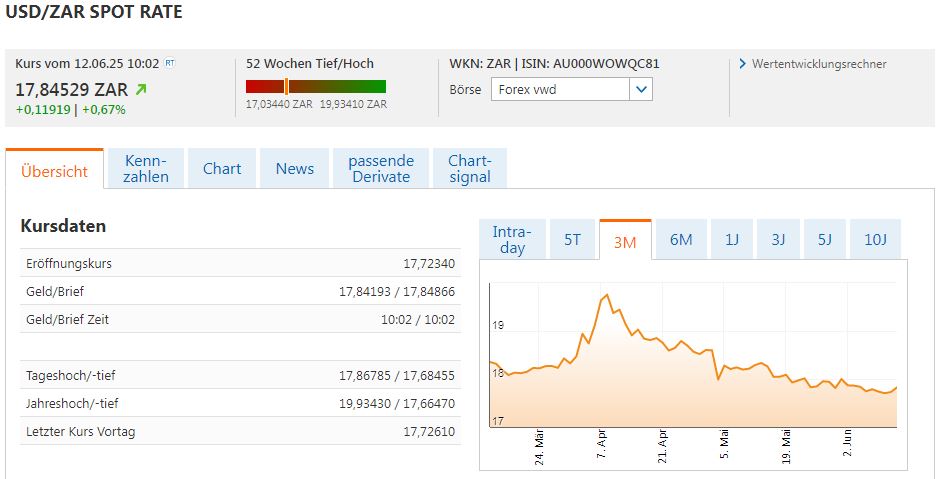Viewport: 942px width, 479px height.
Task: Click the 5. Mai axis label
Action: click(x=724, y=444)
